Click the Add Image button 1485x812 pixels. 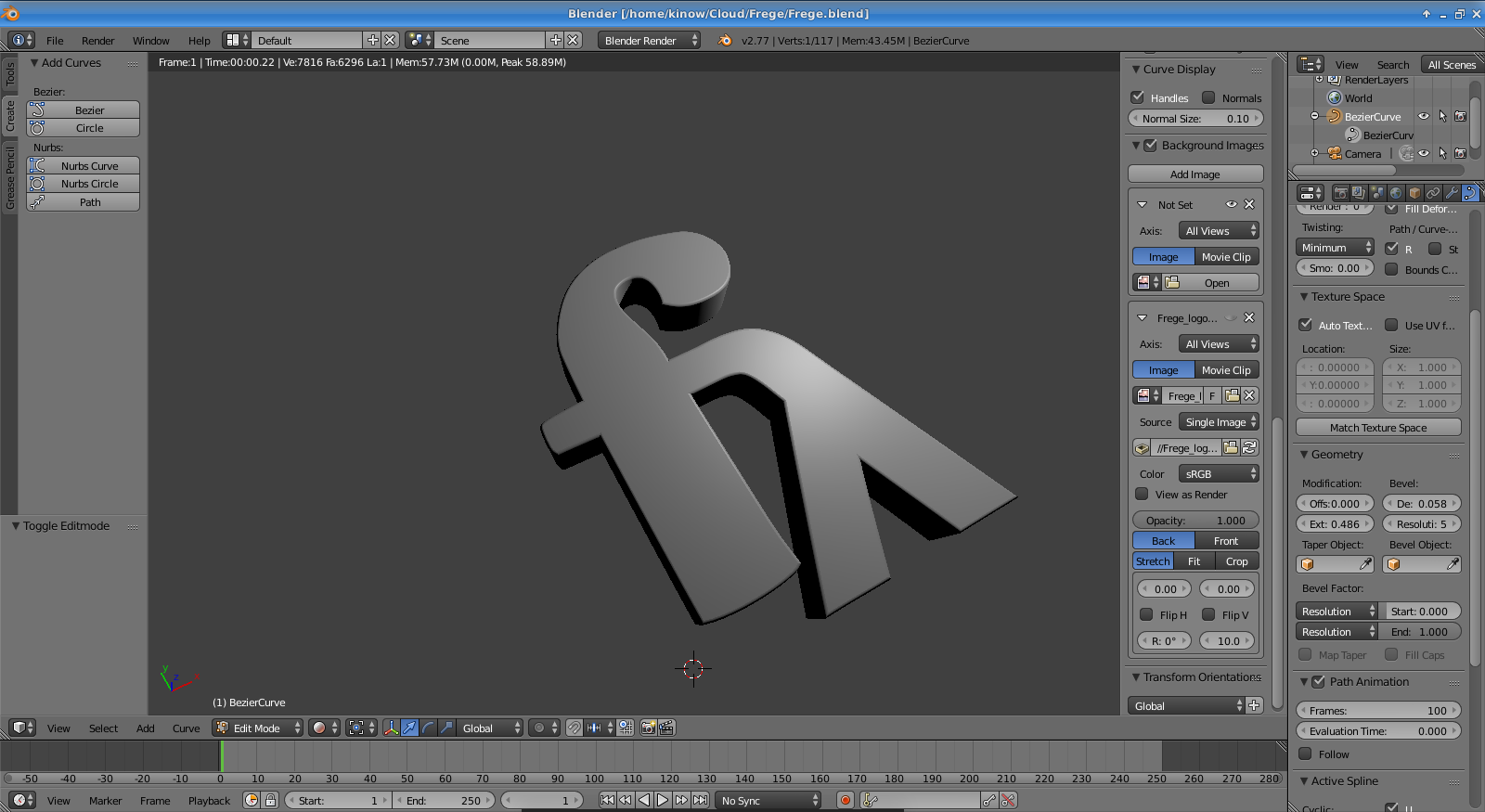[1195, 174]
